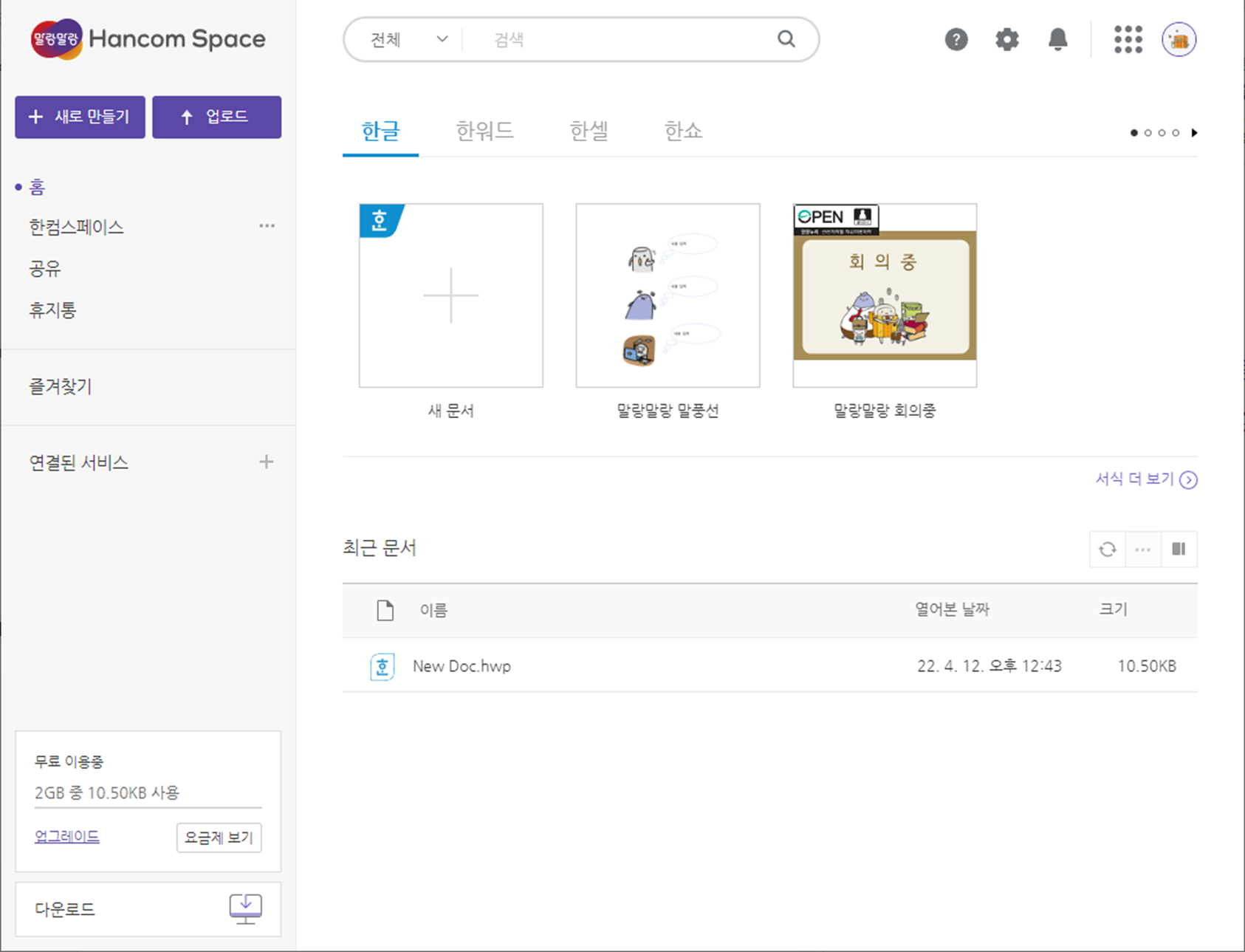Click the 새로 만들기 button

tap(80, 117)
